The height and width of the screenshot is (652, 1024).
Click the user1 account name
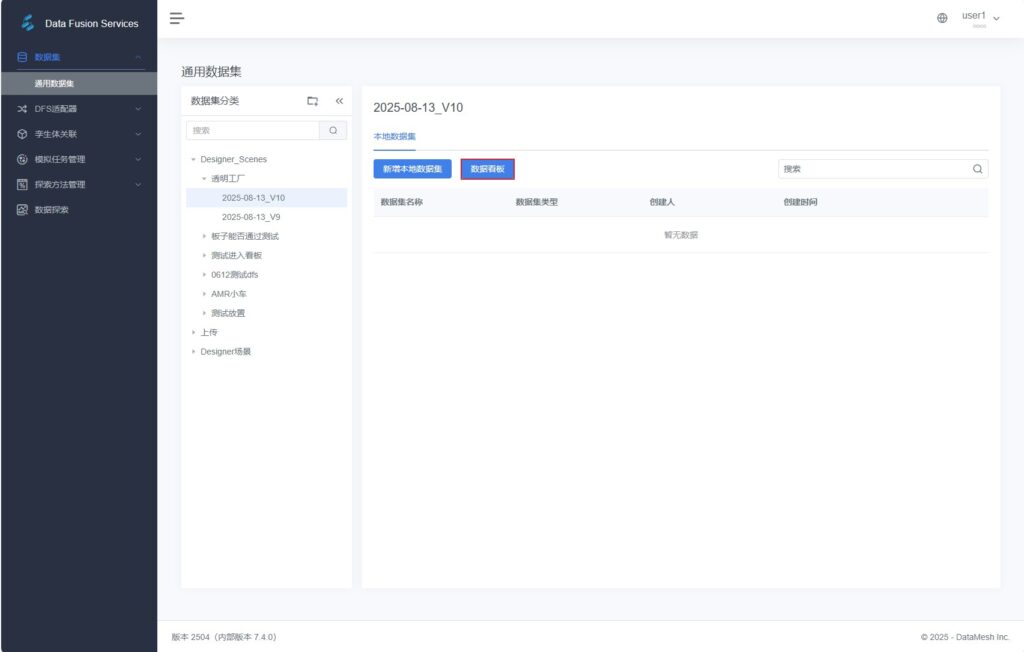click(973, 16)
